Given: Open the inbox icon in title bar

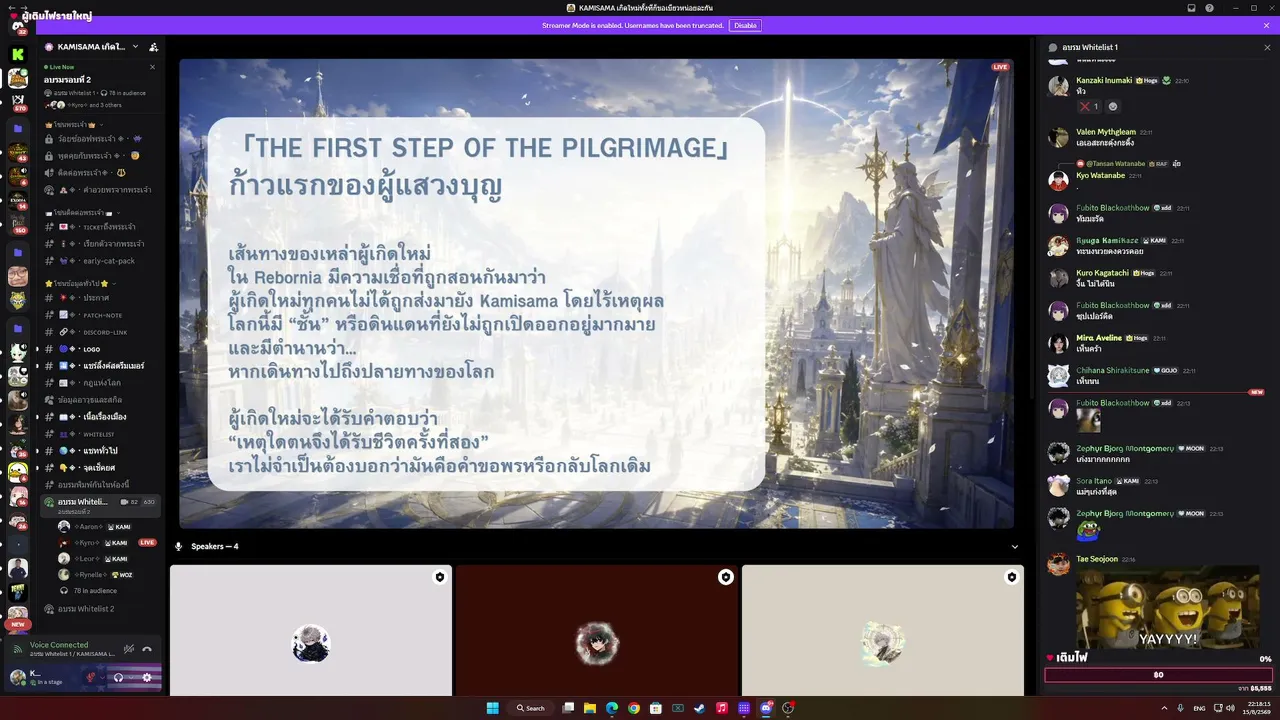Looking at the screenshot, I should coord(1191,8).
